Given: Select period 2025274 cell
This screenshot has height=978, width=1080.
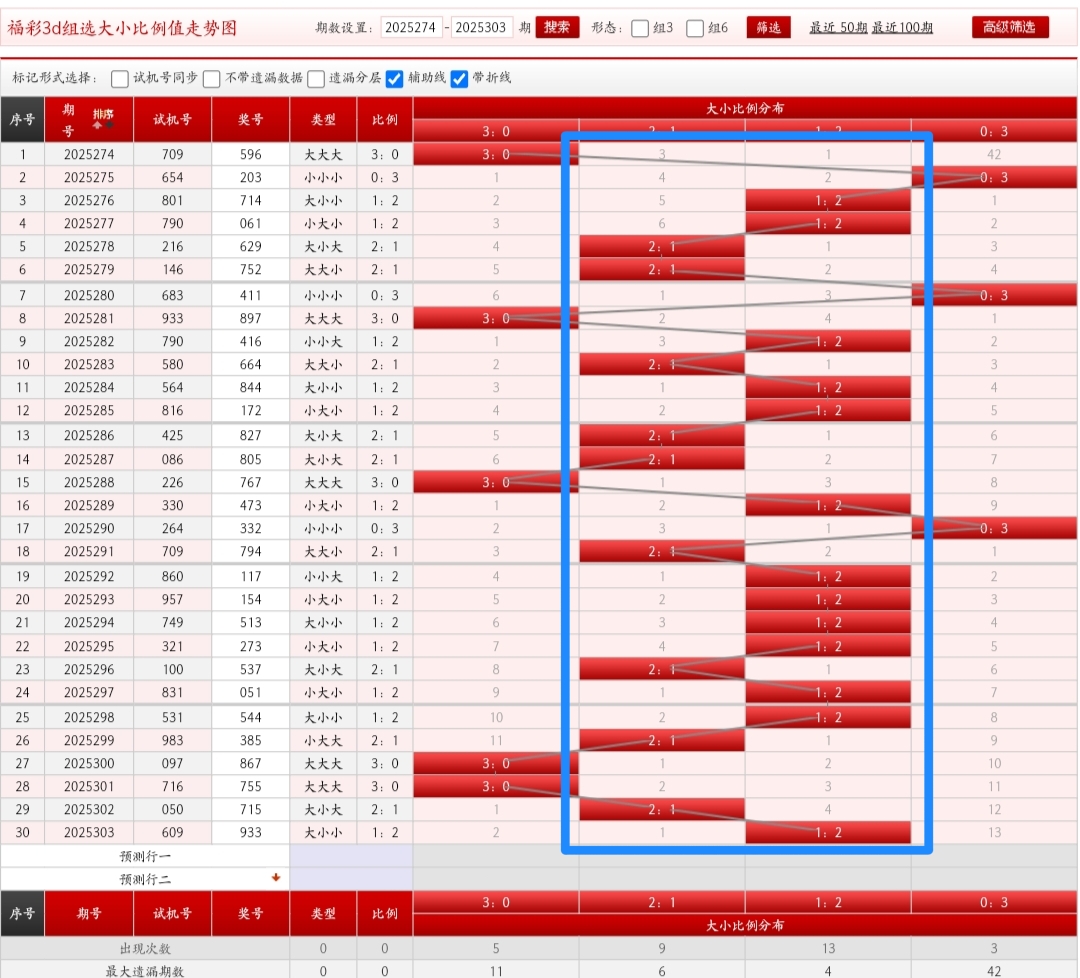Looking at the screenshot, I should click(89, 154).
